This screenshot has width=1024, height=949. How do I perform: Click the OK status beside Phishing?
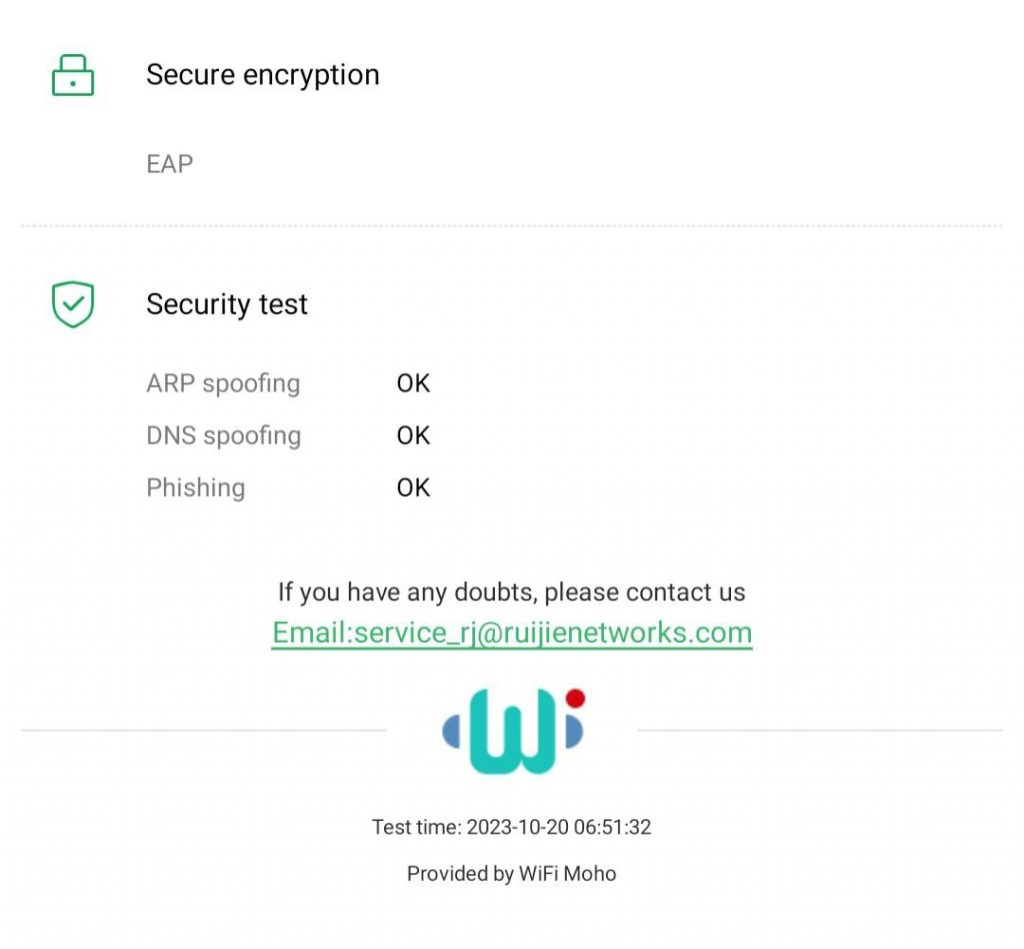[413, 487]
